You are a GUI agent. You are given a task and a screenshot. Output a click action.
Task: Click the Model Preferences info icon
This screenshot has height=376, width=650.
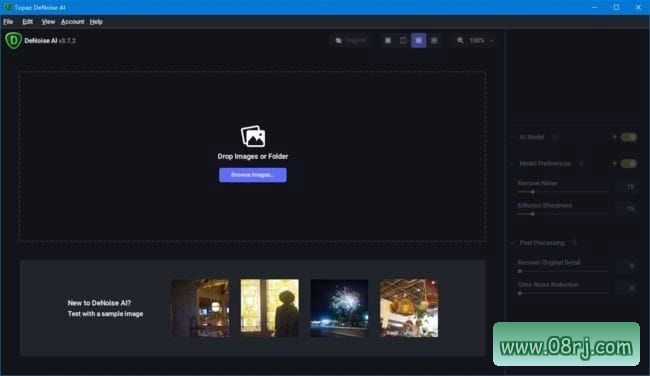coord(581,164)
